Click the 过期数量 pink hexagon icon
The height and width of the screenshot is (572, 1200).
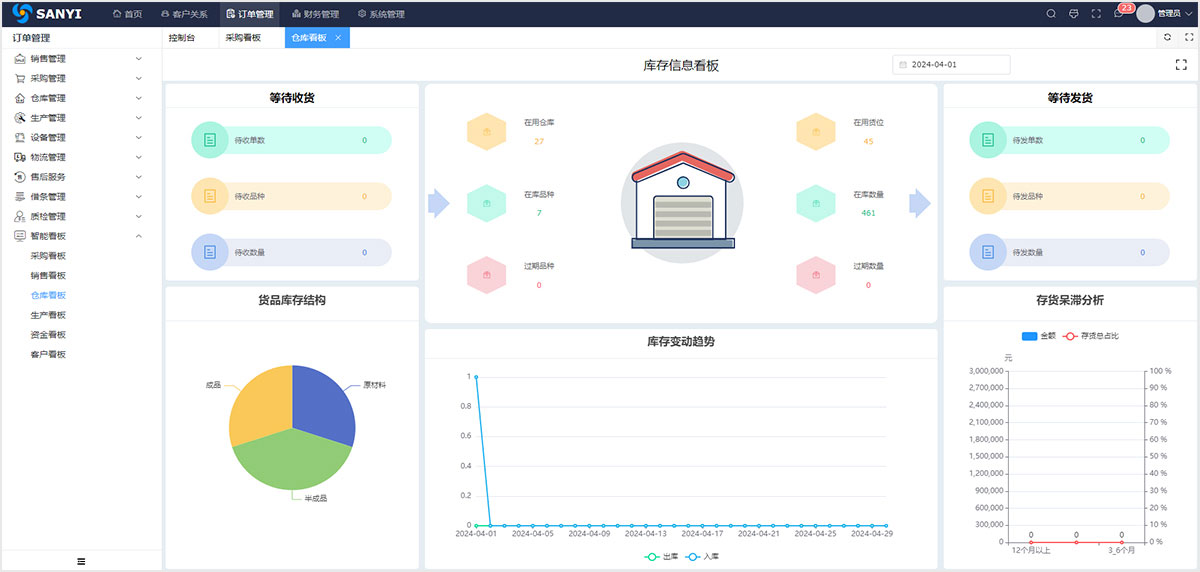pyautogui.click(x=816, y=275)
